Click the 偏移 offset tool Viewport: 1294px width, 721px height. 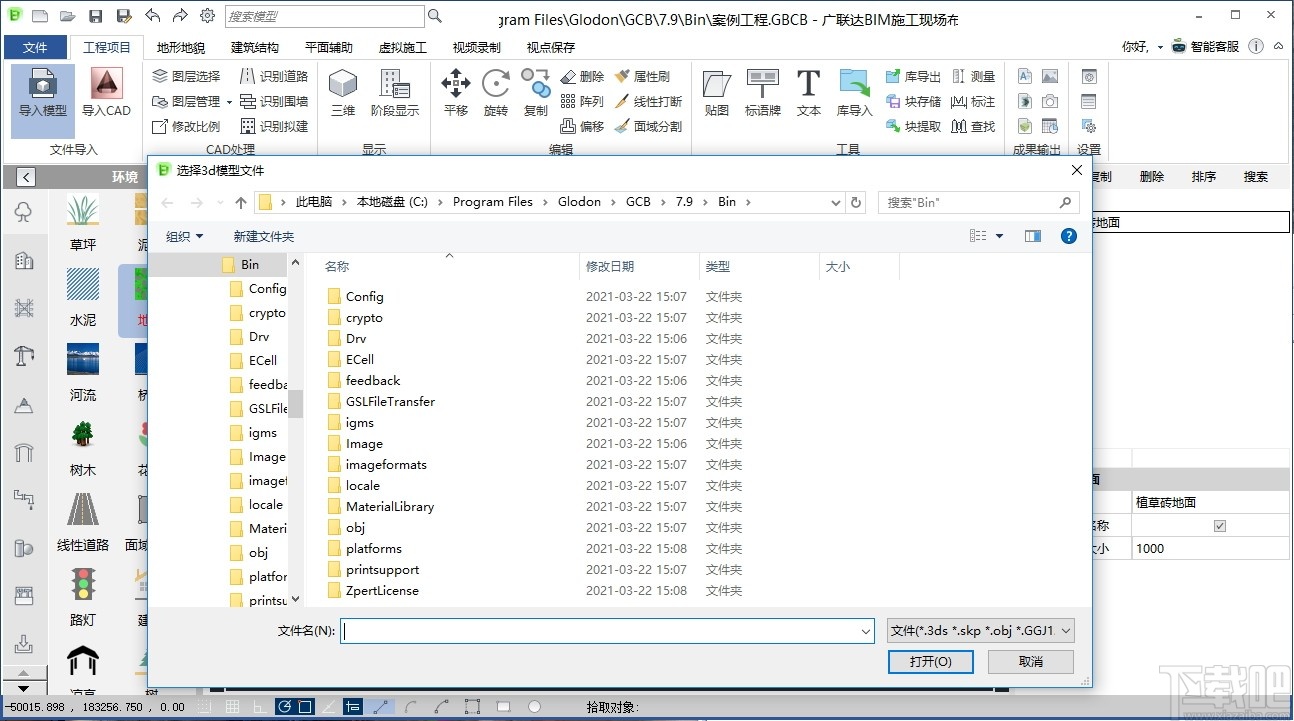coord(582,126)
